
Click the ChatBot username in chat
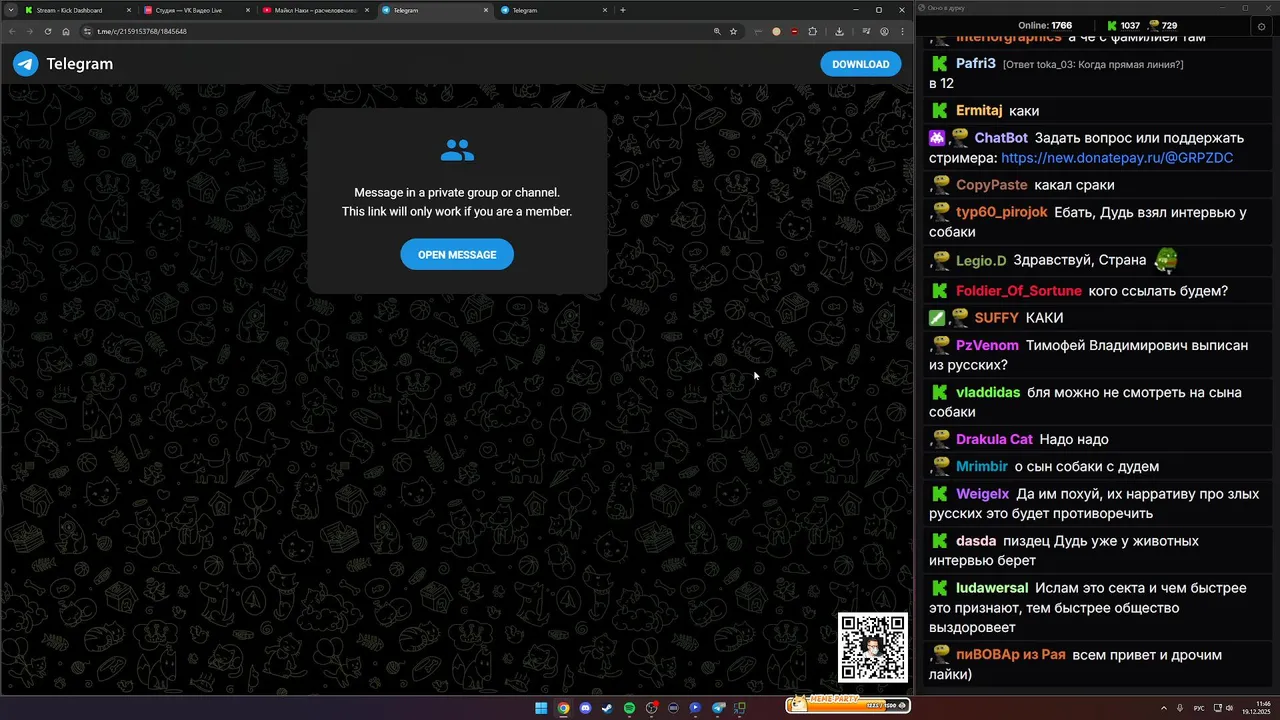(1001, 138)
